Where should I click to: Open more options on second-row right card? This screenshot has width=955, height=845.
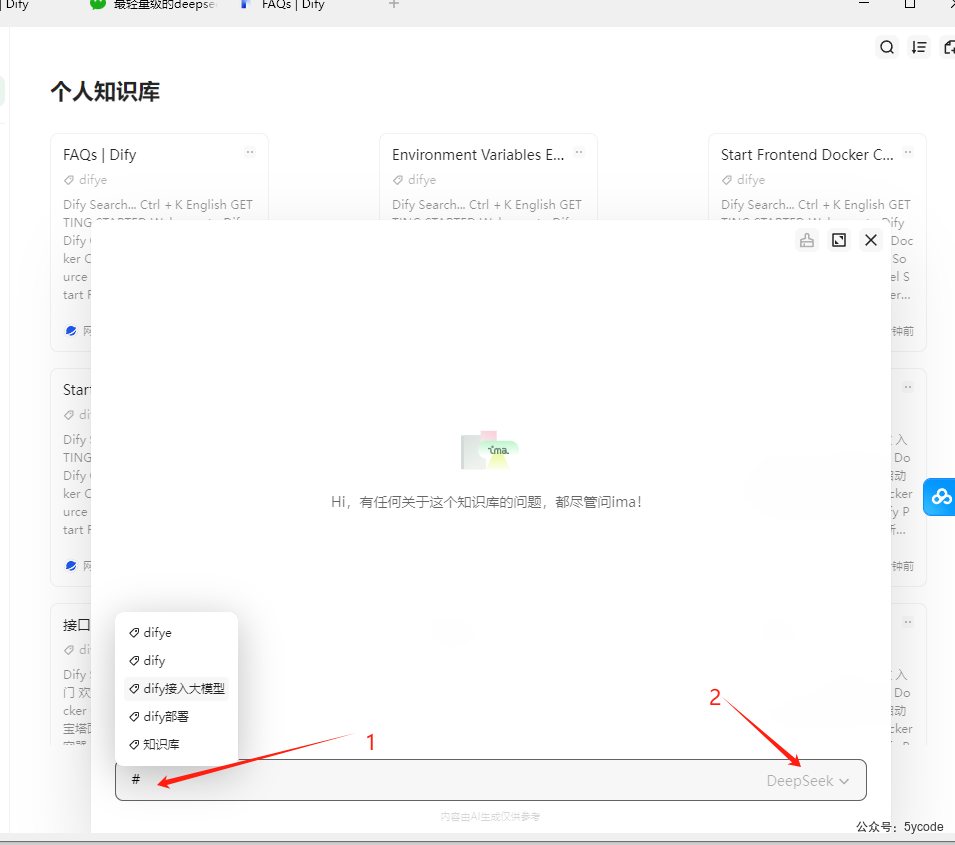click(907, 387)
